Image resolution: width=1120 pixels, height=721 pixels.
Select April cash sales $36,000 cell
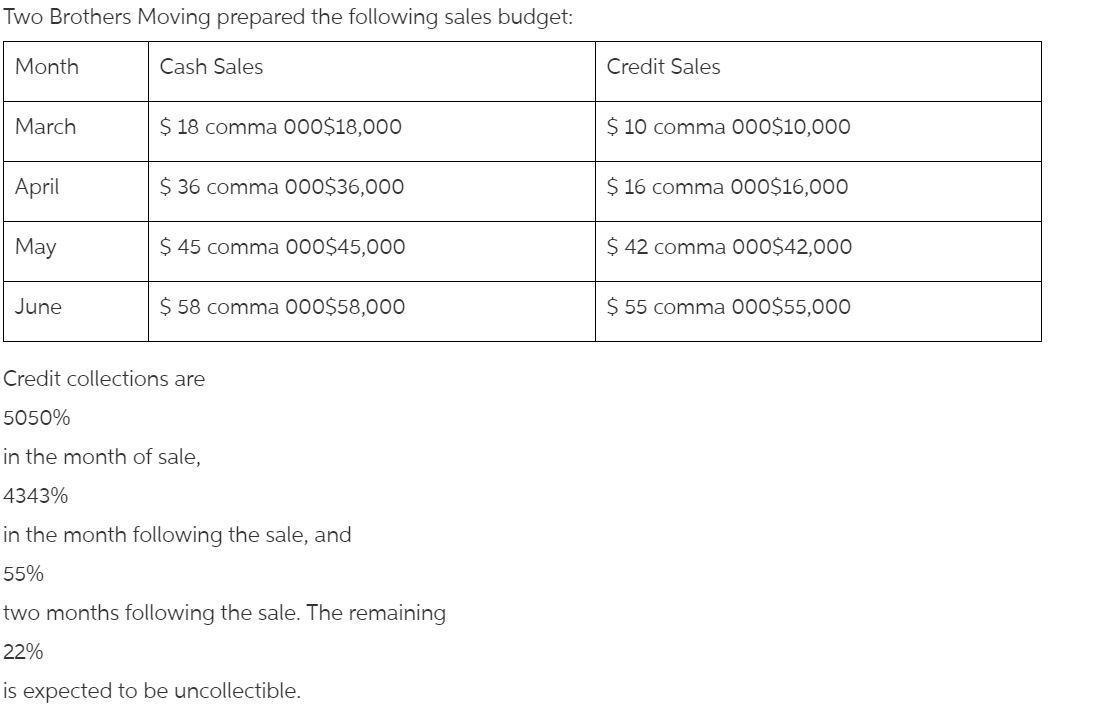pyautogui.click(x=371, y=192)
